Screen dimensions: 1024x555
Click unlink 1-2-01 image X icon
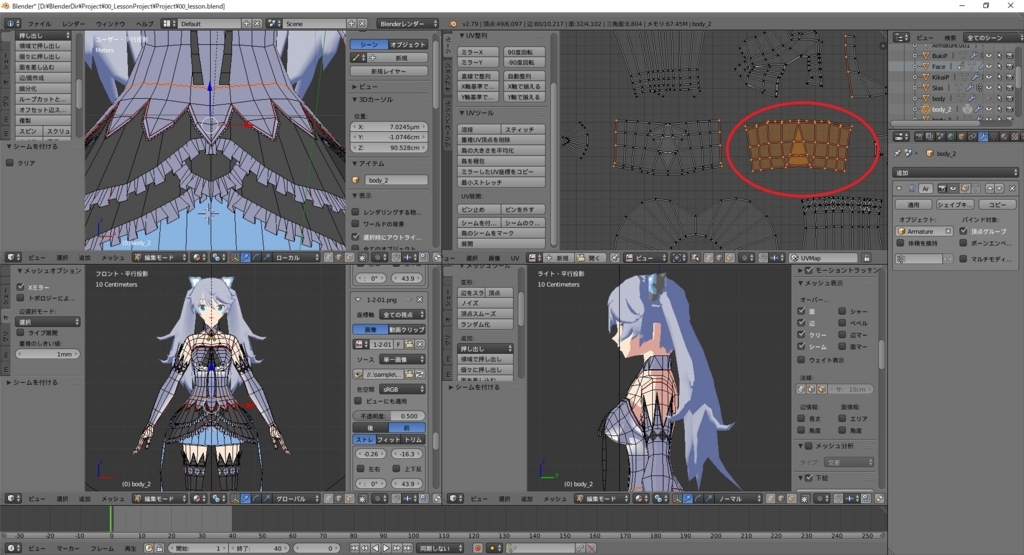420,344
